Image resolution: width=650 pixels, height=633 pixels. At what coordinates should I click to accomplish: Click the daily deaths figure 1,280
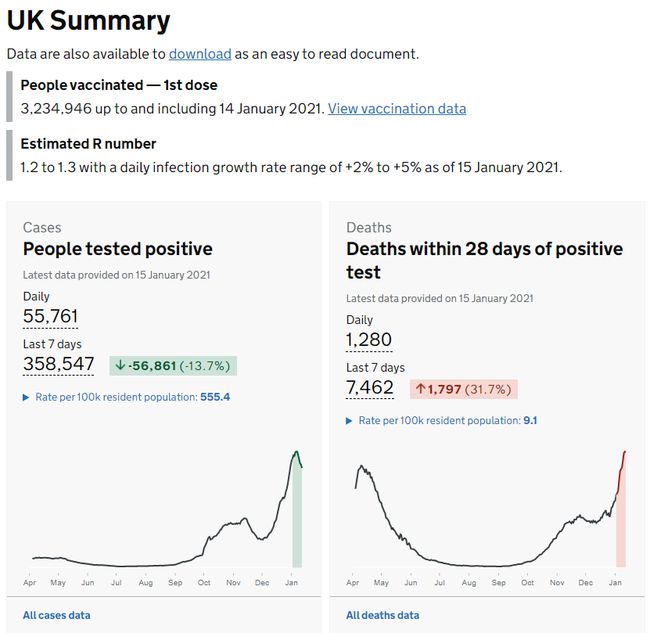[x=369, y=340]
